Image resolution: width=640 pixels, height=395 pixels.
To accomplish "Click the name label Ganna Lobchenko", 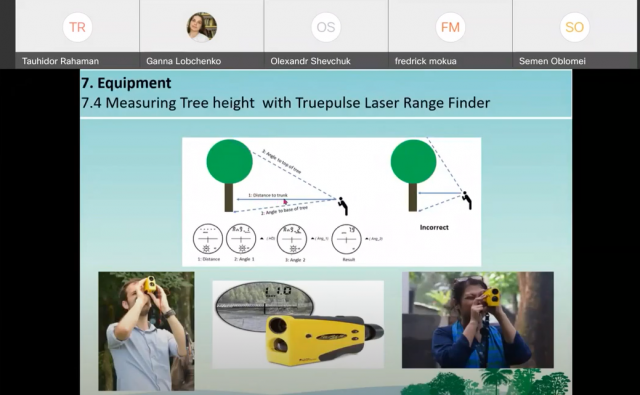I will coord(183,61).
